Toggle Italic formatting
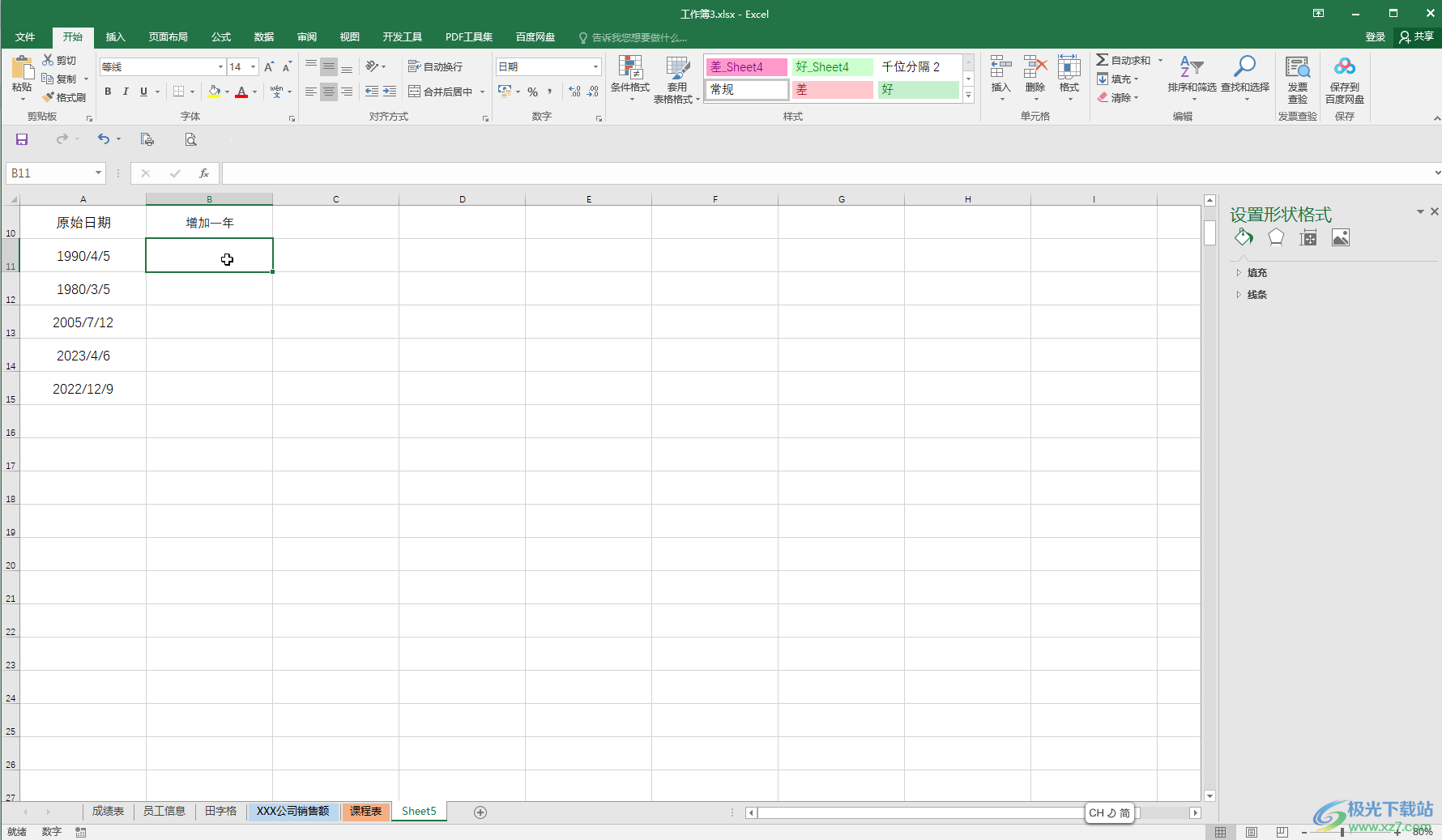1442x840 pixels. coord(126,92)
